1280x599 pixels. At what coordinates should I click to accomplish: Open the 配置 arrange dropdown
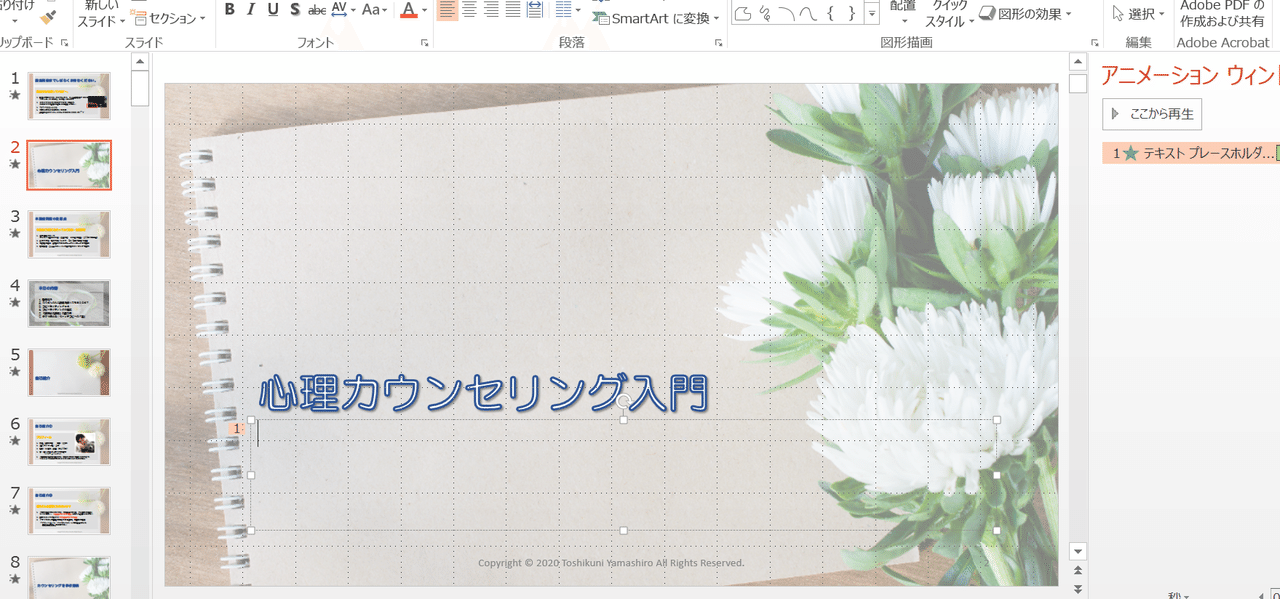point(903,12)
